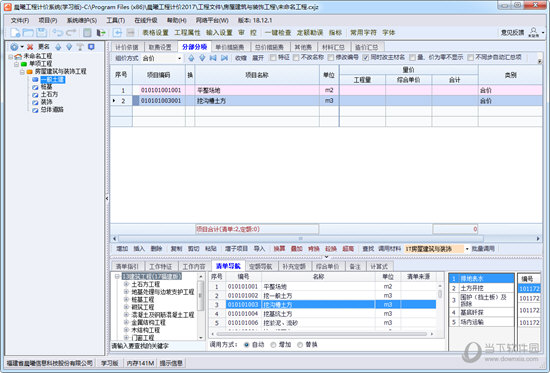Click the New file icon in toolbar
Screen dimensions: 550x373
[x=15, y=33]
